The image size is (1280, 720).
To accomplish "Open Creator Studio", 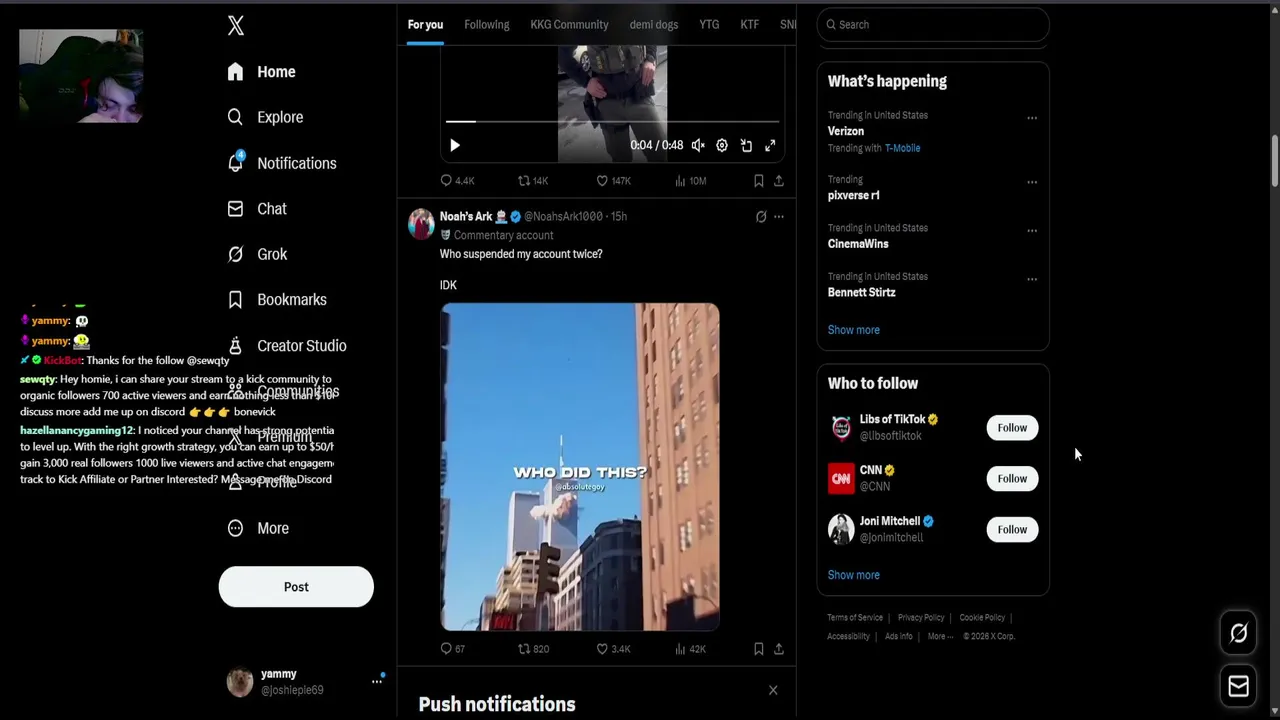I will [287, 346].
